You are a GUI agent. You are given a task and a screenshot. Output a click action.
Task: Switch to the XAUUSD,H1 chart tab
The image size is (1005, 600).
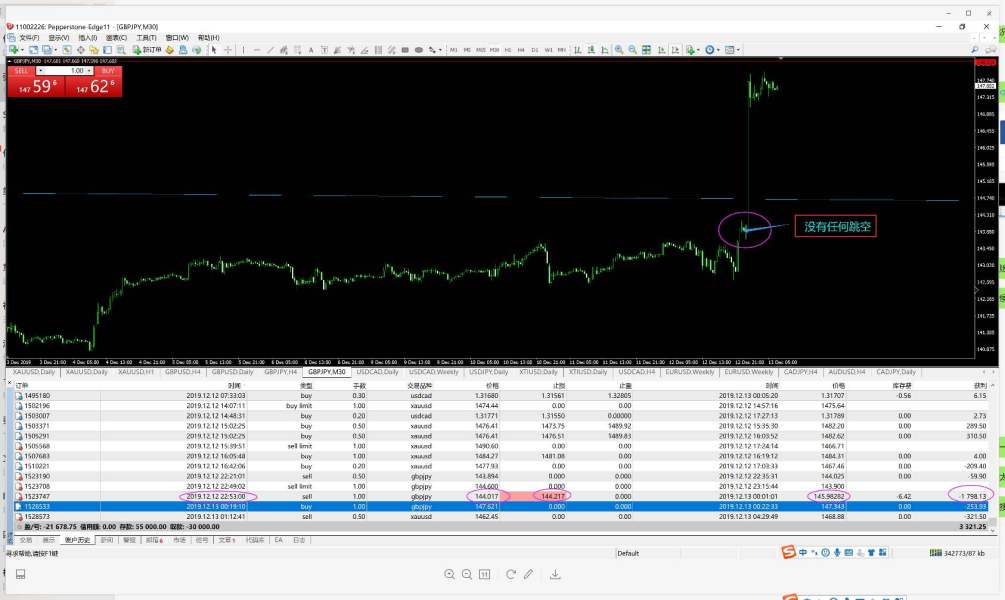click(x=136, y=372)
